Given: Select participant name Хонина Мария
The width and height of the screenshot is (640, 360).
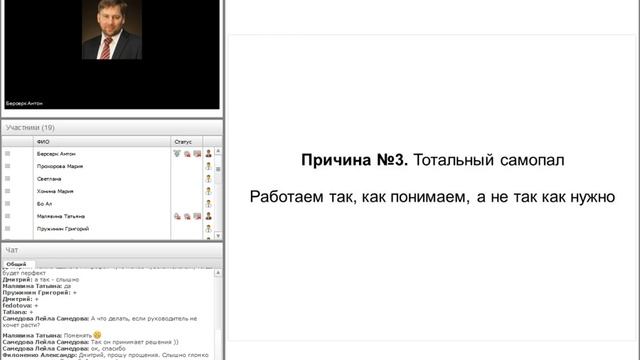Looking at the screenshot, I should (x=55, y=191).
